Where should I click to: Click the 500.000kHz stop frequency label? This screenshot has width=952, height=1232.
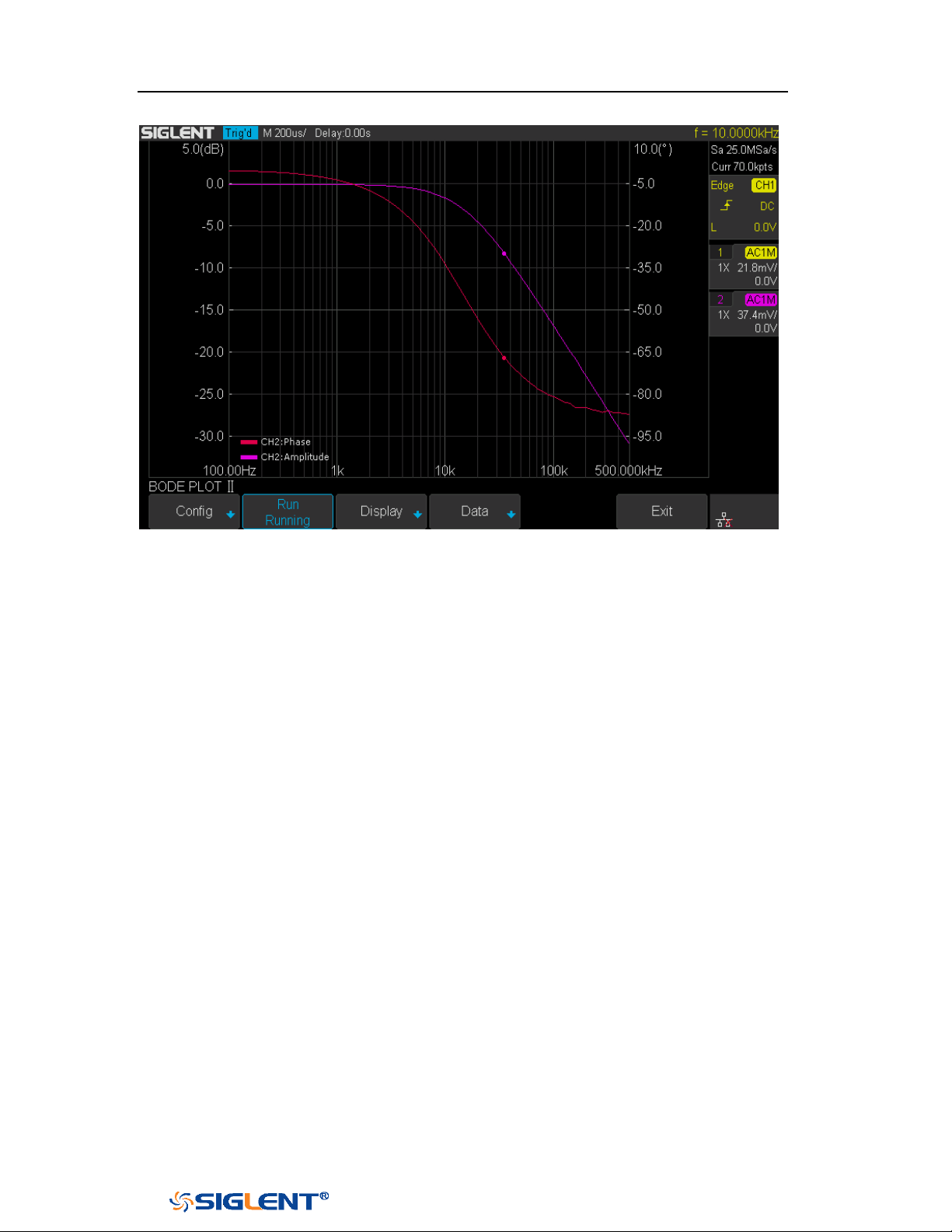click(629, 470)
